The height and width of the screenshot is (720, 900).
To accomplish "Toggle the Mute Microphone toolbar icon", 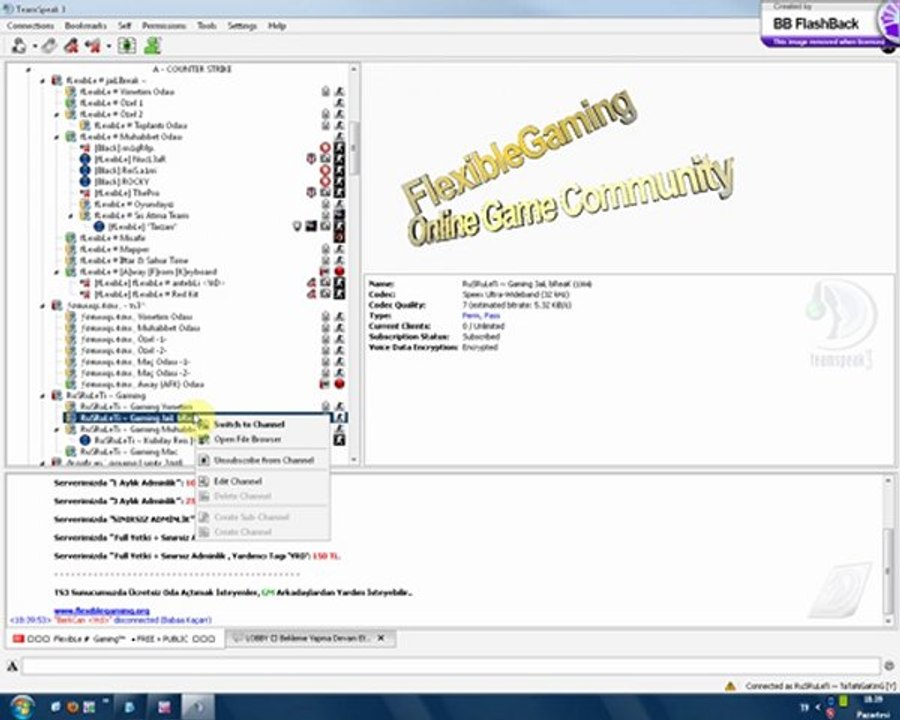I will tap(71, 45).
